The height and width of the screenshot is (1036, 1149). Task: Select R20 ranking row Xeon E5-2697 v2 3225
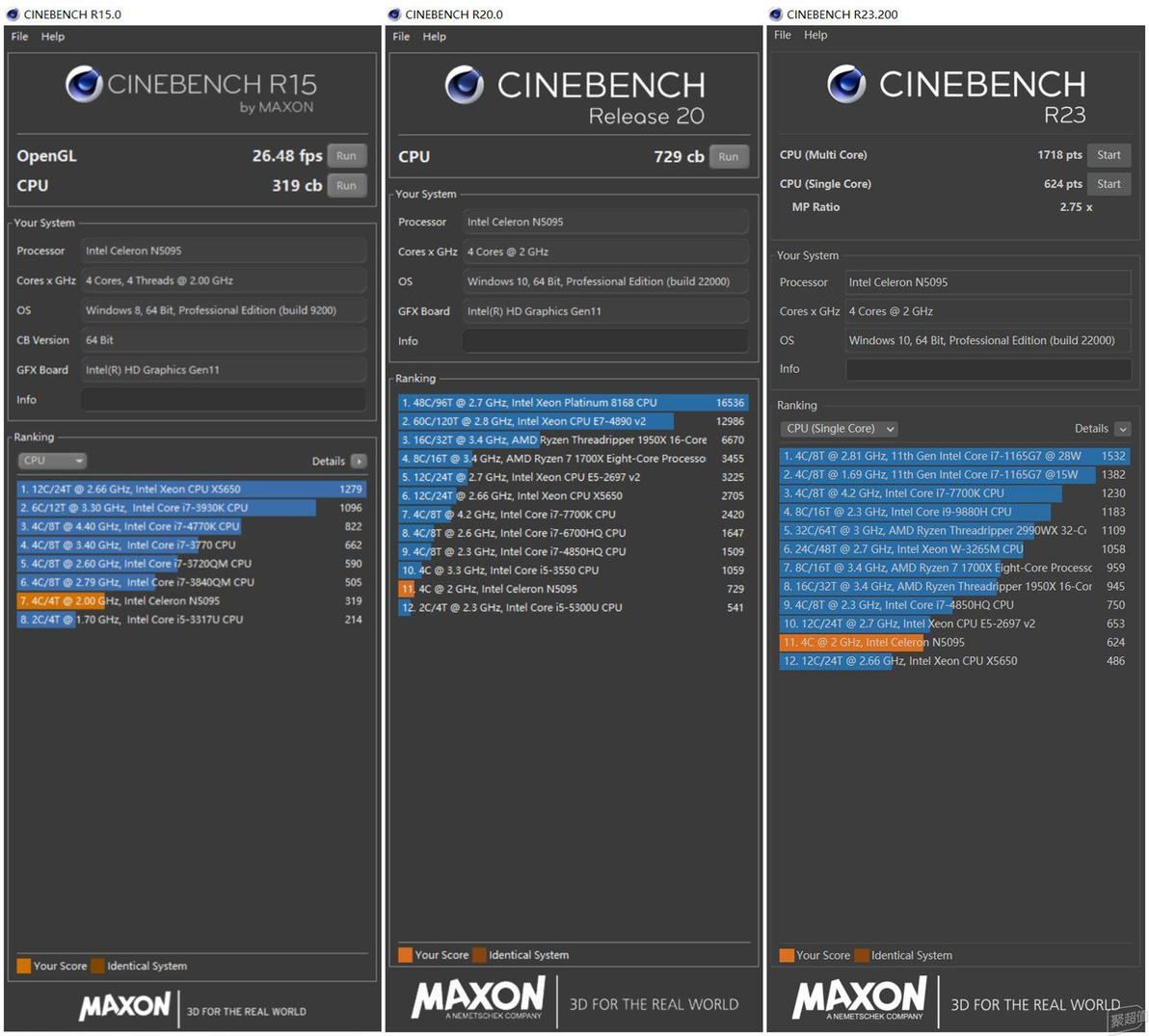[573, 477]
